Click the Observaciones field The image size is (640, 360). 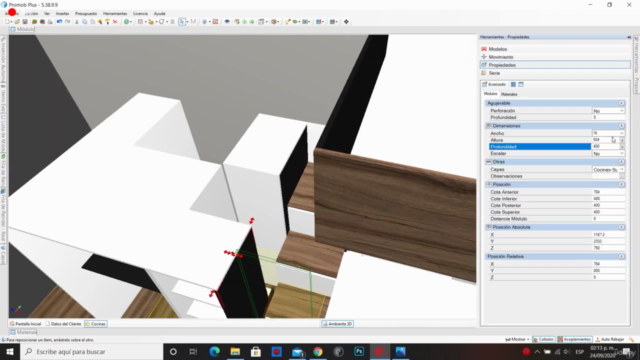(x=605, y=176)
